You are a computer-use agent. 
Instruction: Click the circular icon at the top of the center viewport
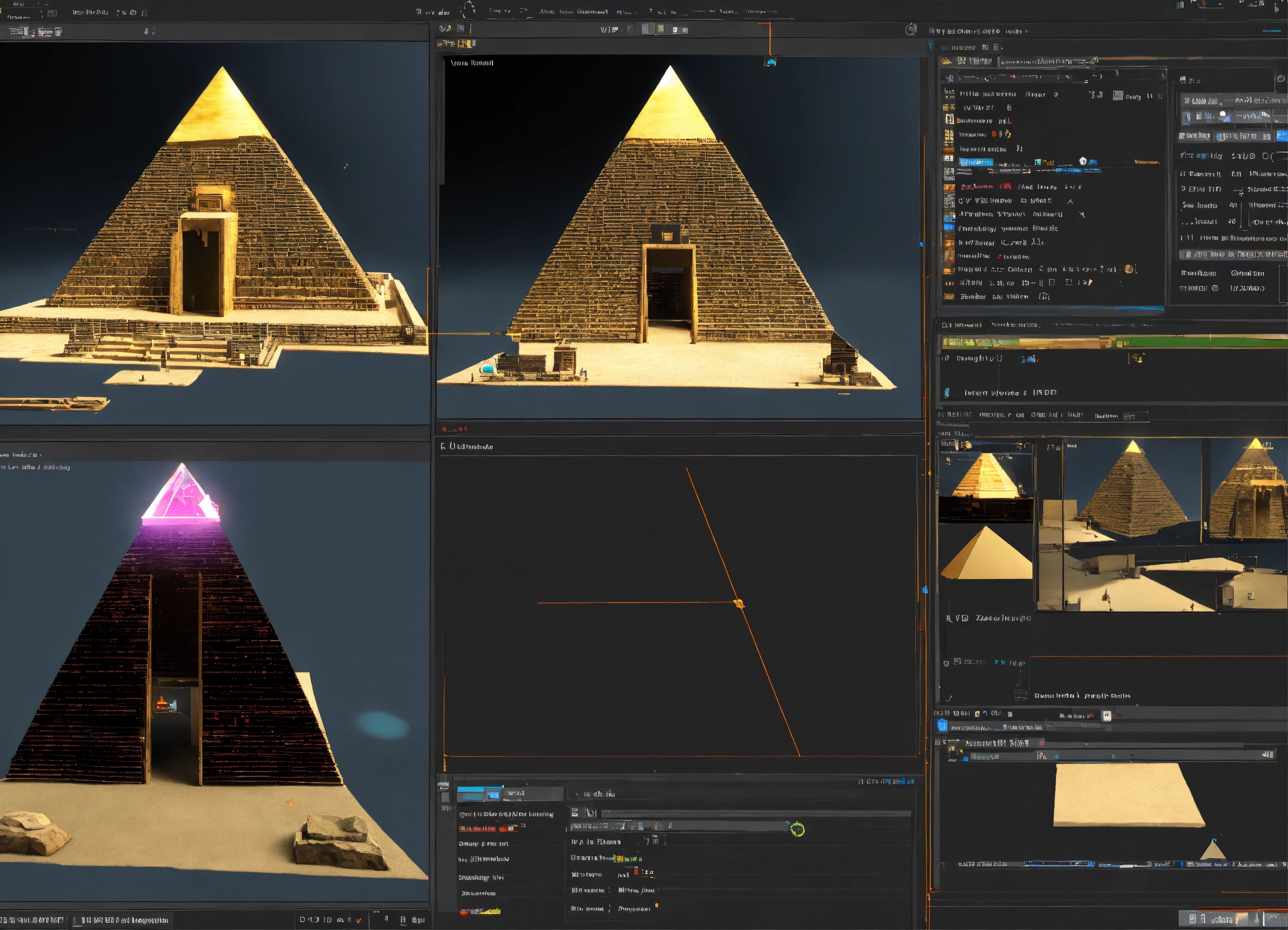click(910, 29)
